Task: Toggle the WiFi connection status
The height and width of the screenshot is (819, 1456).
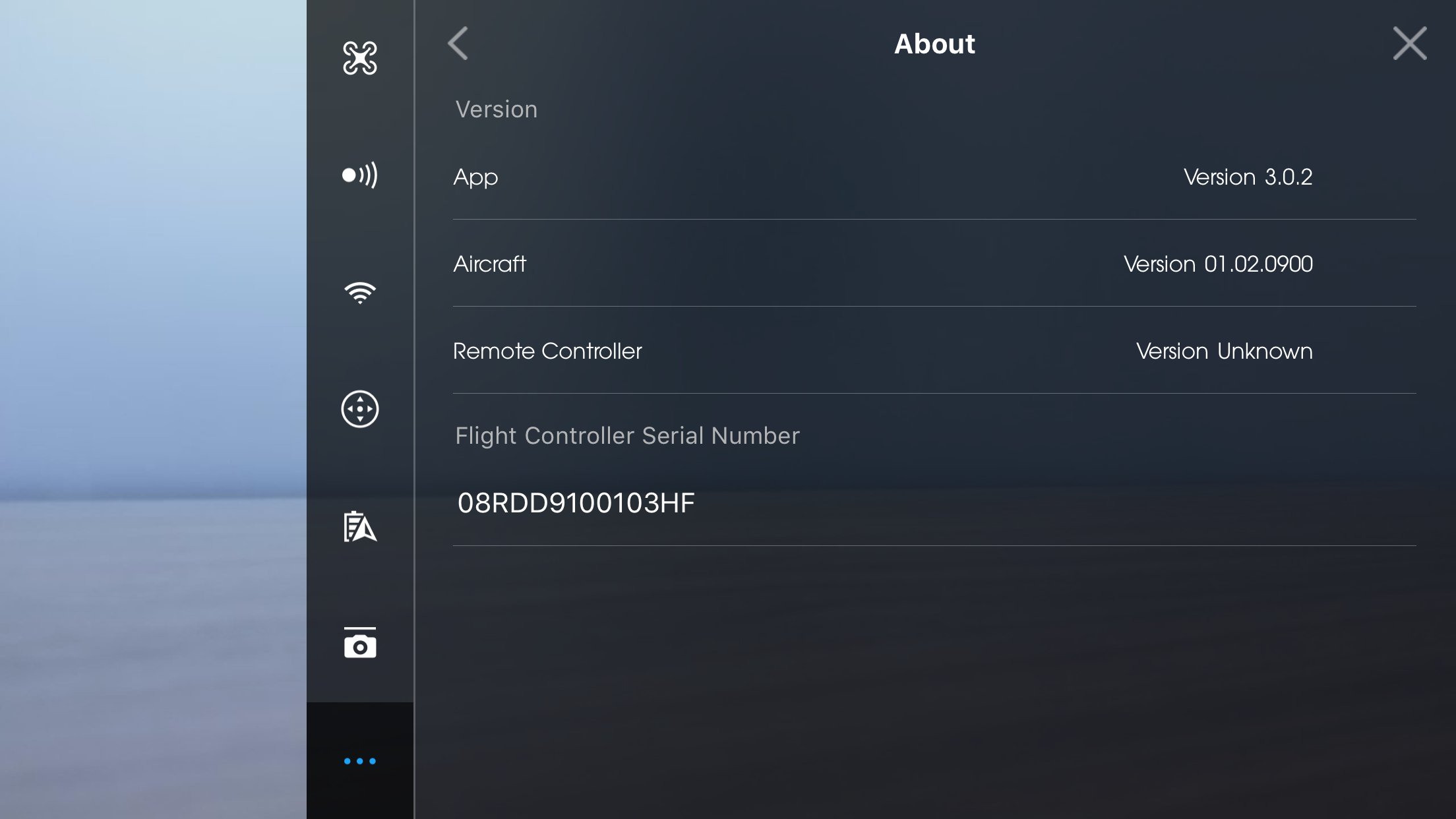Action: (x=359, y=291)
